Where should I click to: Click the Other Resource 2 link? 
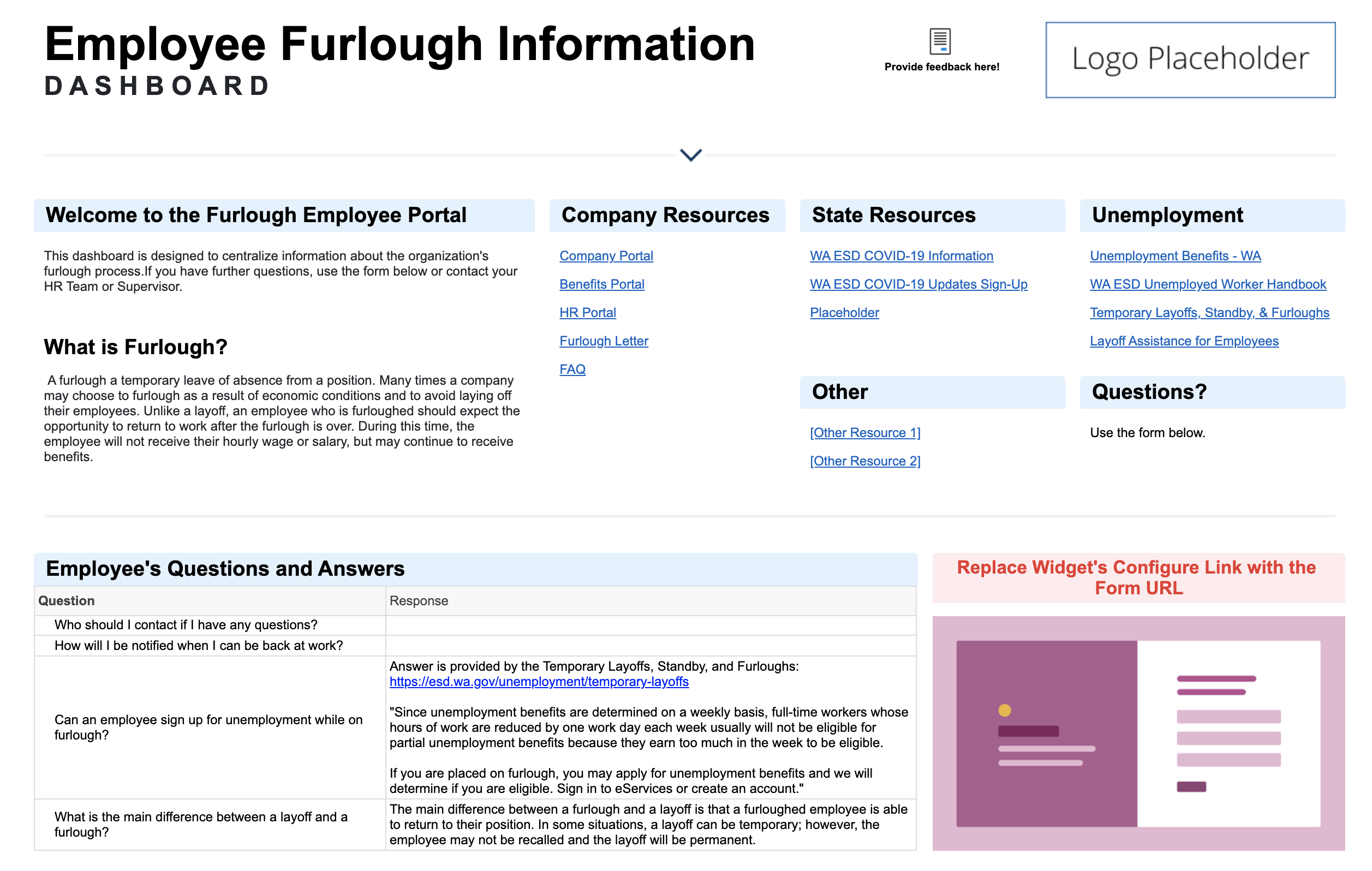865,461
